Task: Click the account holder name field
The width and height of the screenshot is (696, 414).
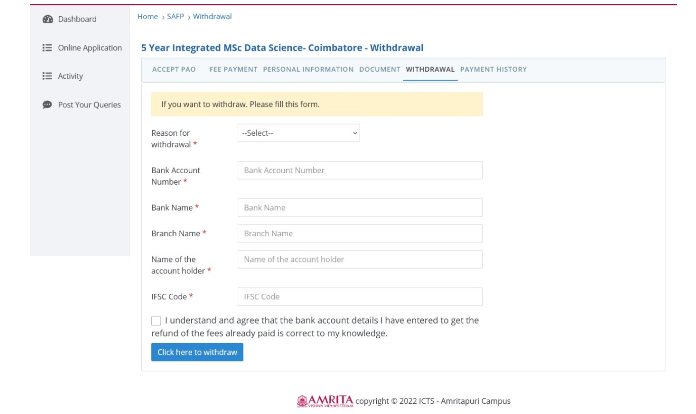Action: [x=360, y=259]
